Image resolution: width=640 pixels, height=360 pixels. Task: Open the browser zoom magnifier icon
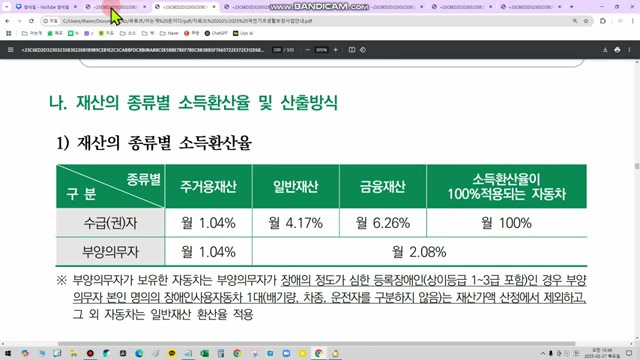pyautogui.click(x=575, y=21)
